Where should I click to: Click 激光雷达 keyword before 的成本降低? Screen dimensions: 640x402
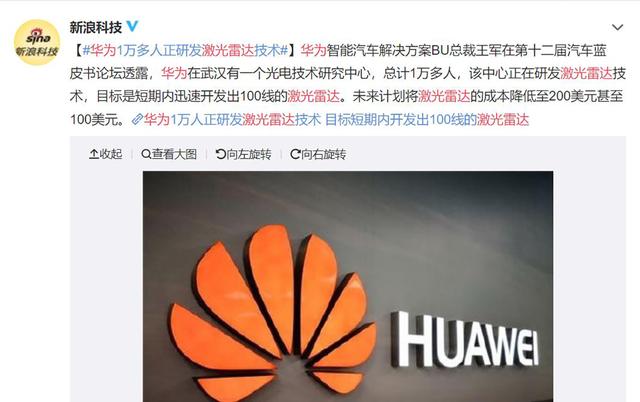point(444,96)
